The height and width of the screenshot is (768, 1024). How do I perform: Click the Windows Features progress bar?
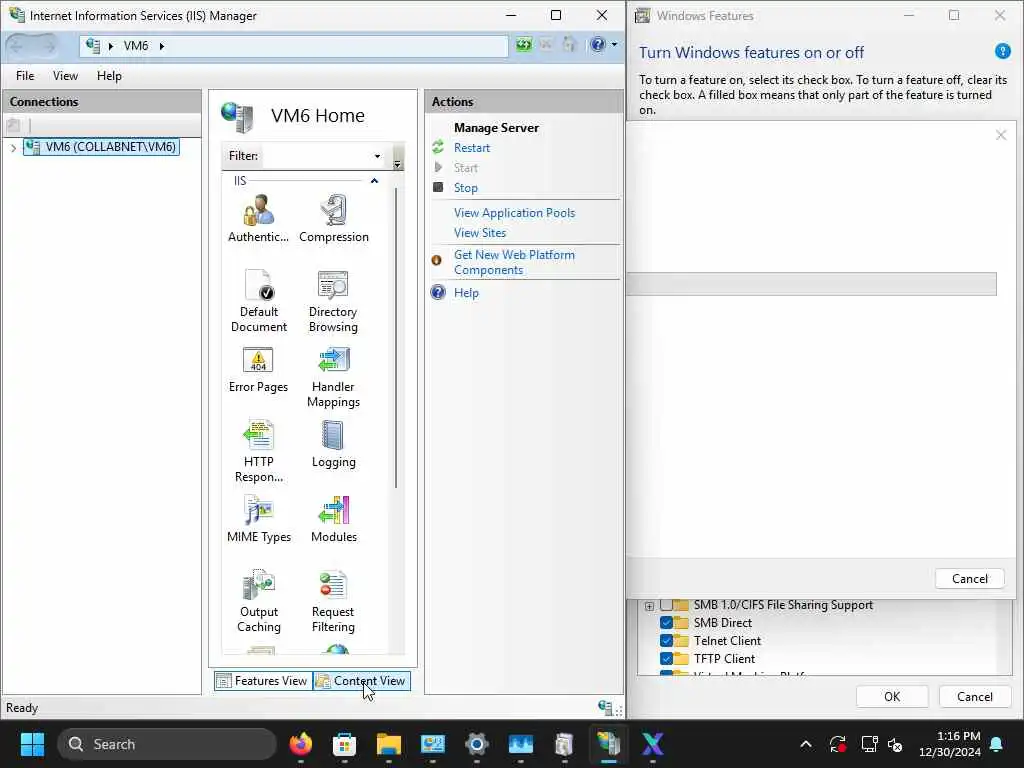pos(812,284)
